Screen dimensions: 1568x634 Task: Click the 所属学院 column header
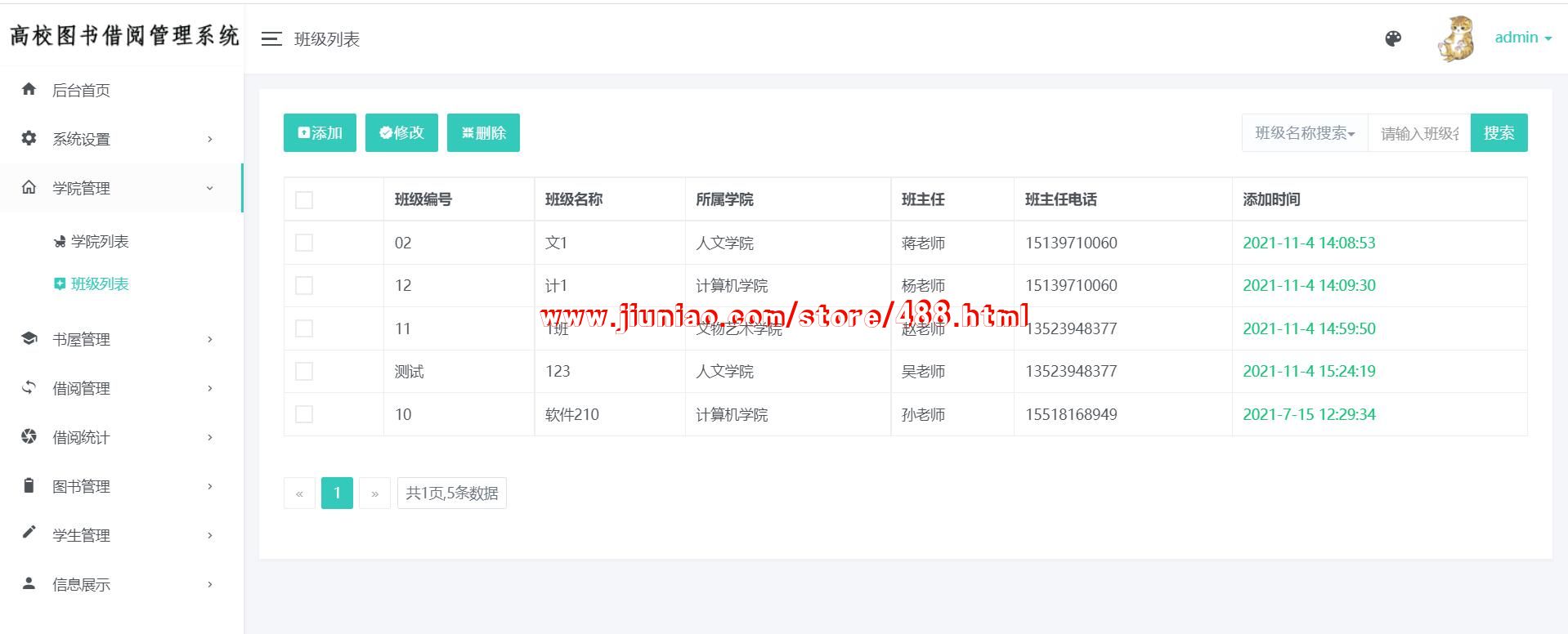pyautogui.click(x=724, y=199)
